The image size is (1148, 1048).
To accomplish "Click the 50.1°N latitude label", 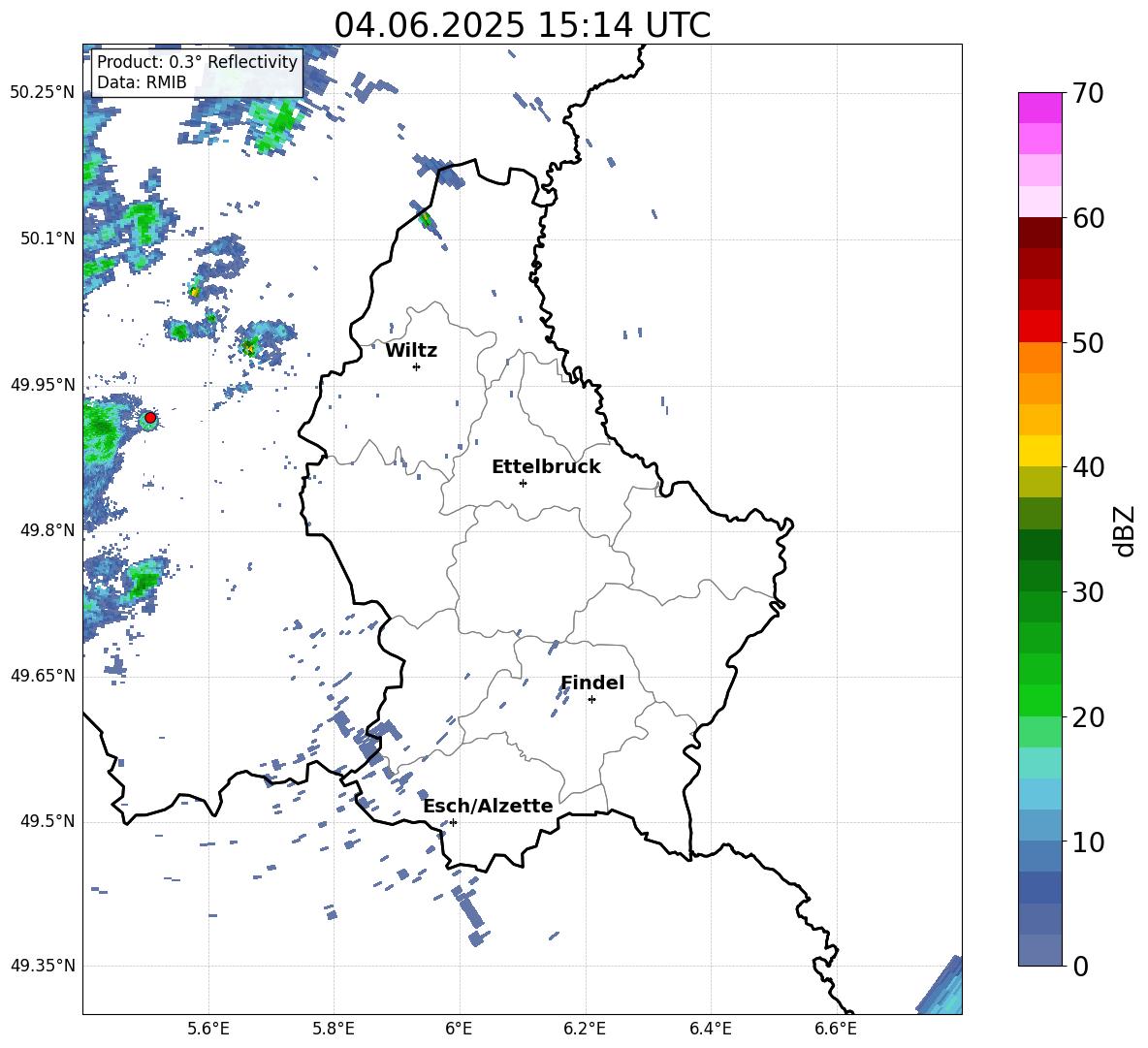I will point(48,238).
